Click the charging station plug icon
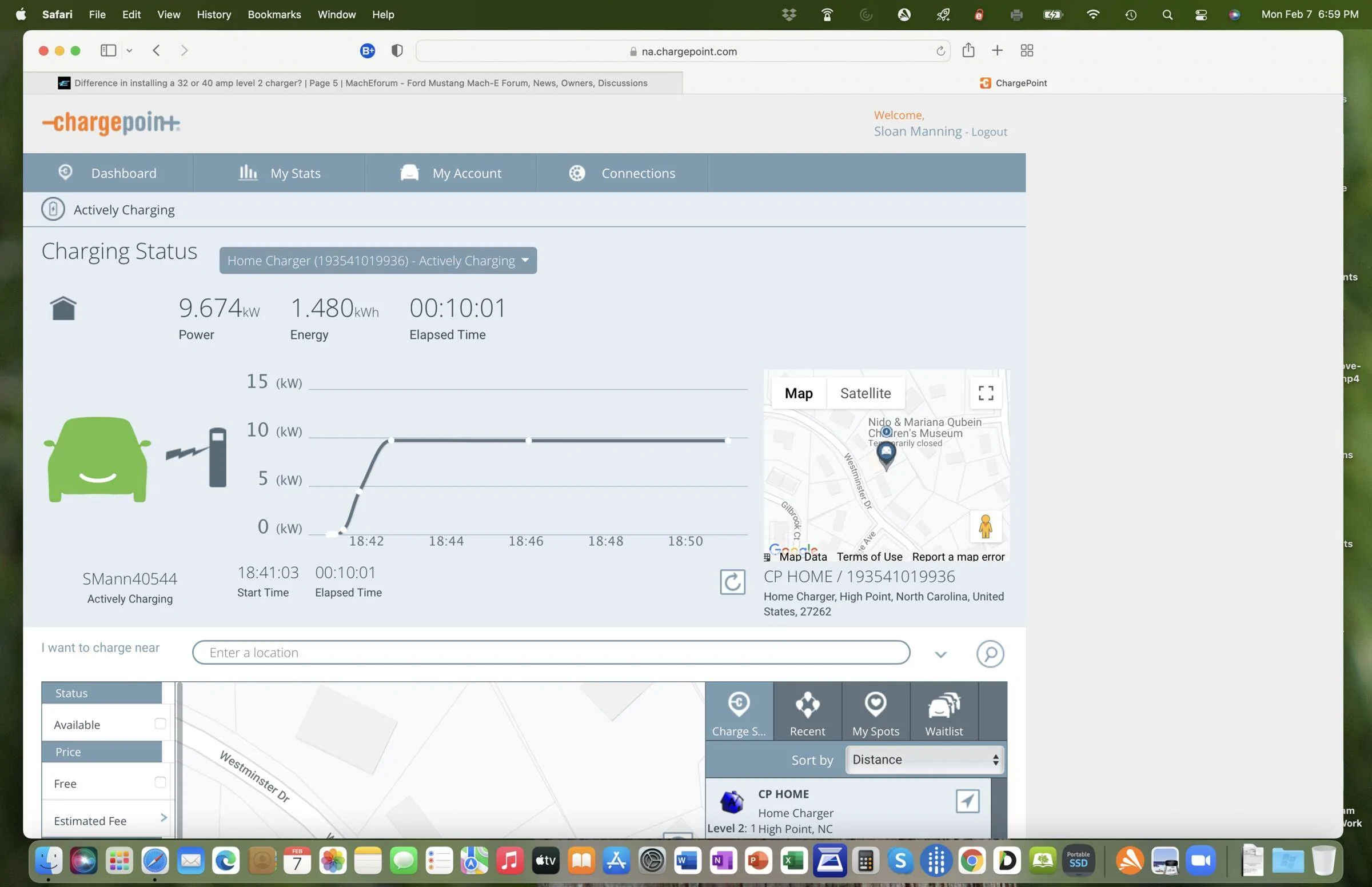This screenshot has height=887, width=1372. 217,457
